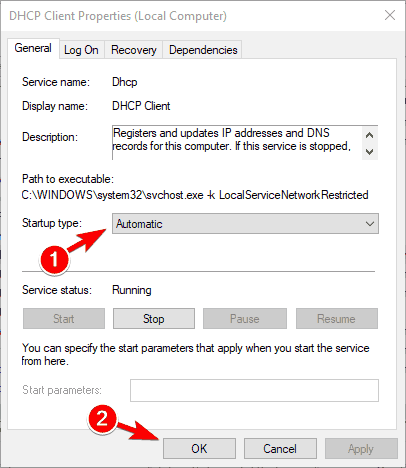The height and width of the screenshot is (468, 406).
Task: Click the red number 2 badge
Action: (x=102, y=419)
